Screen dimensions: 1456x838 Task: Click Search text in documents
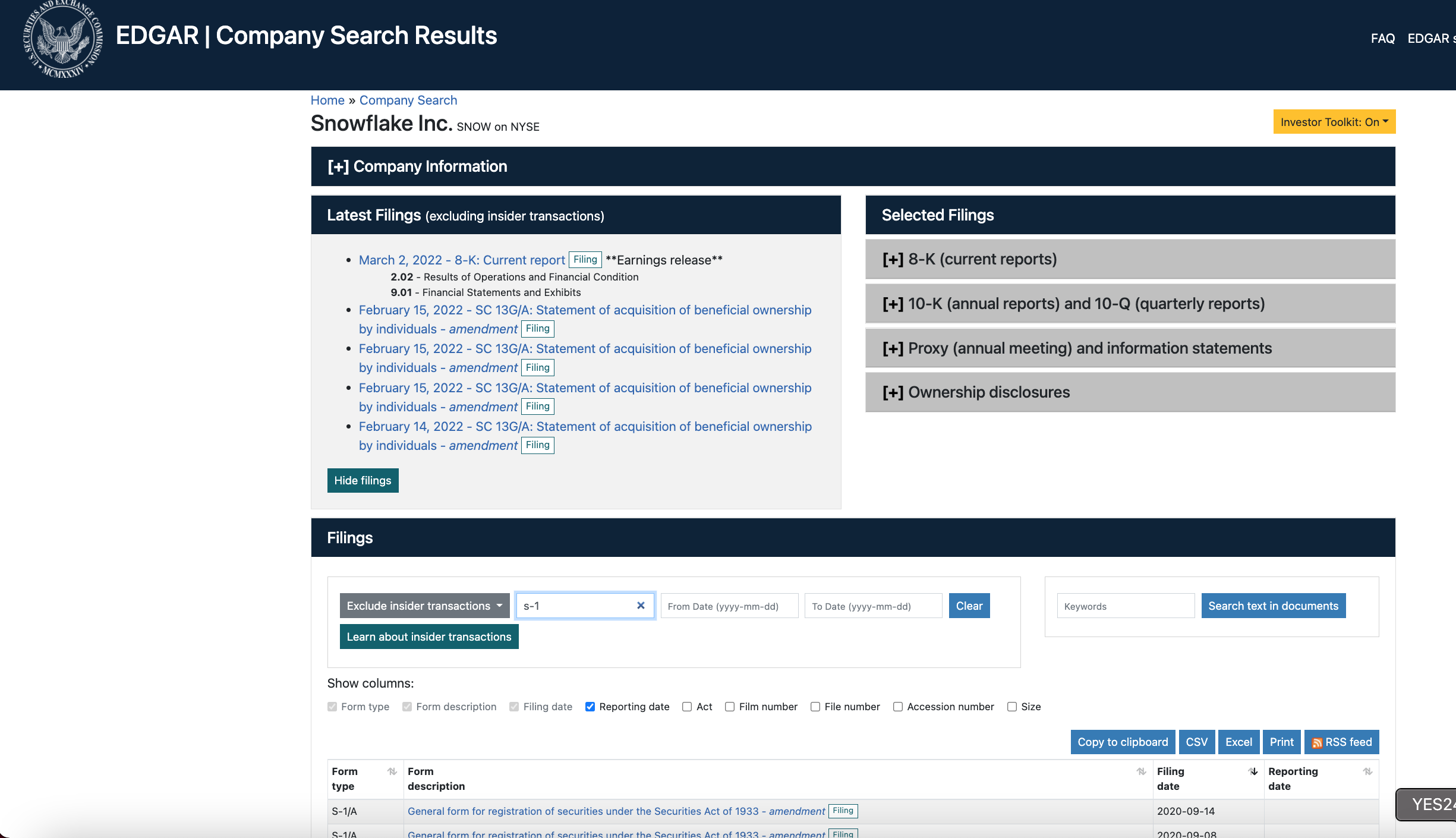pos(1274,606)
